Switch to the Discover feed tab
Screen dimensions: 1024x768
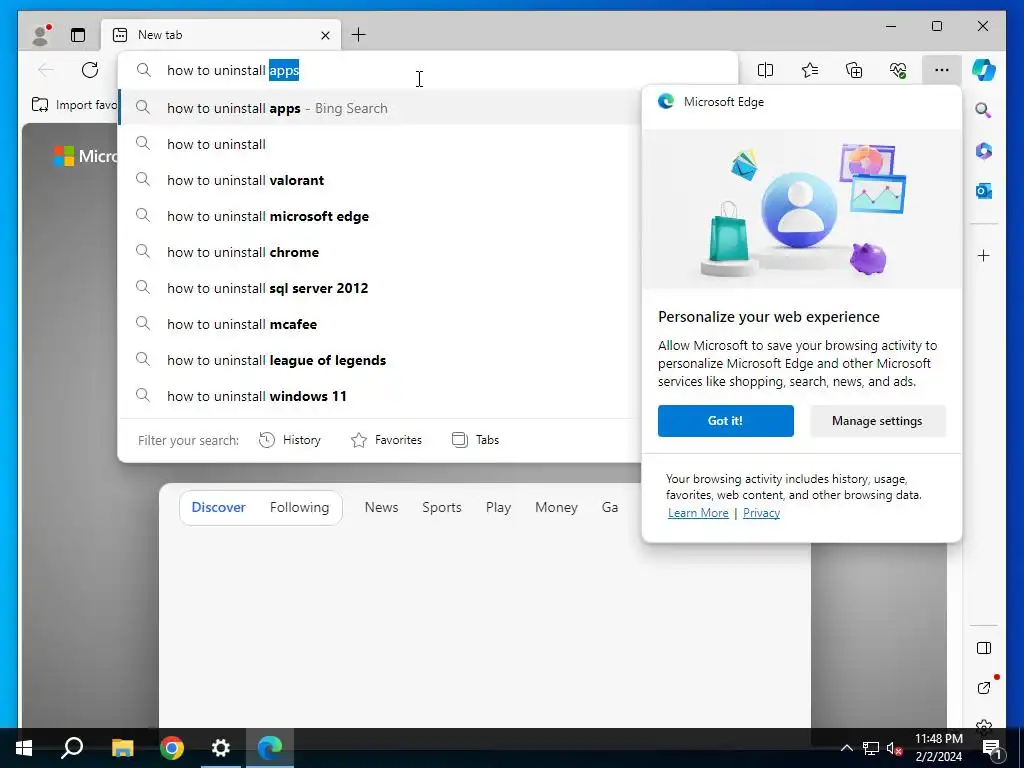(x=218, y=507)
